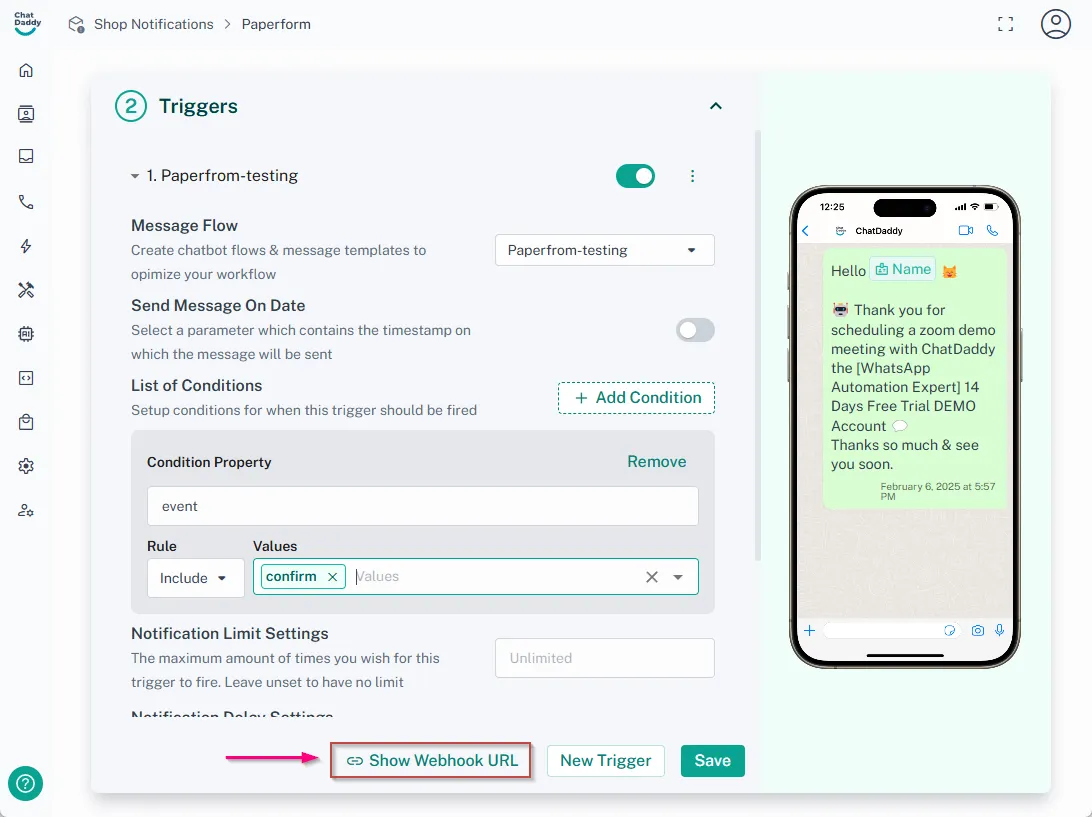Viewport: 1092px width, 817px height.
Task: Open the Paperfrom-testing message flow dropdown
Action: (604, 250)
